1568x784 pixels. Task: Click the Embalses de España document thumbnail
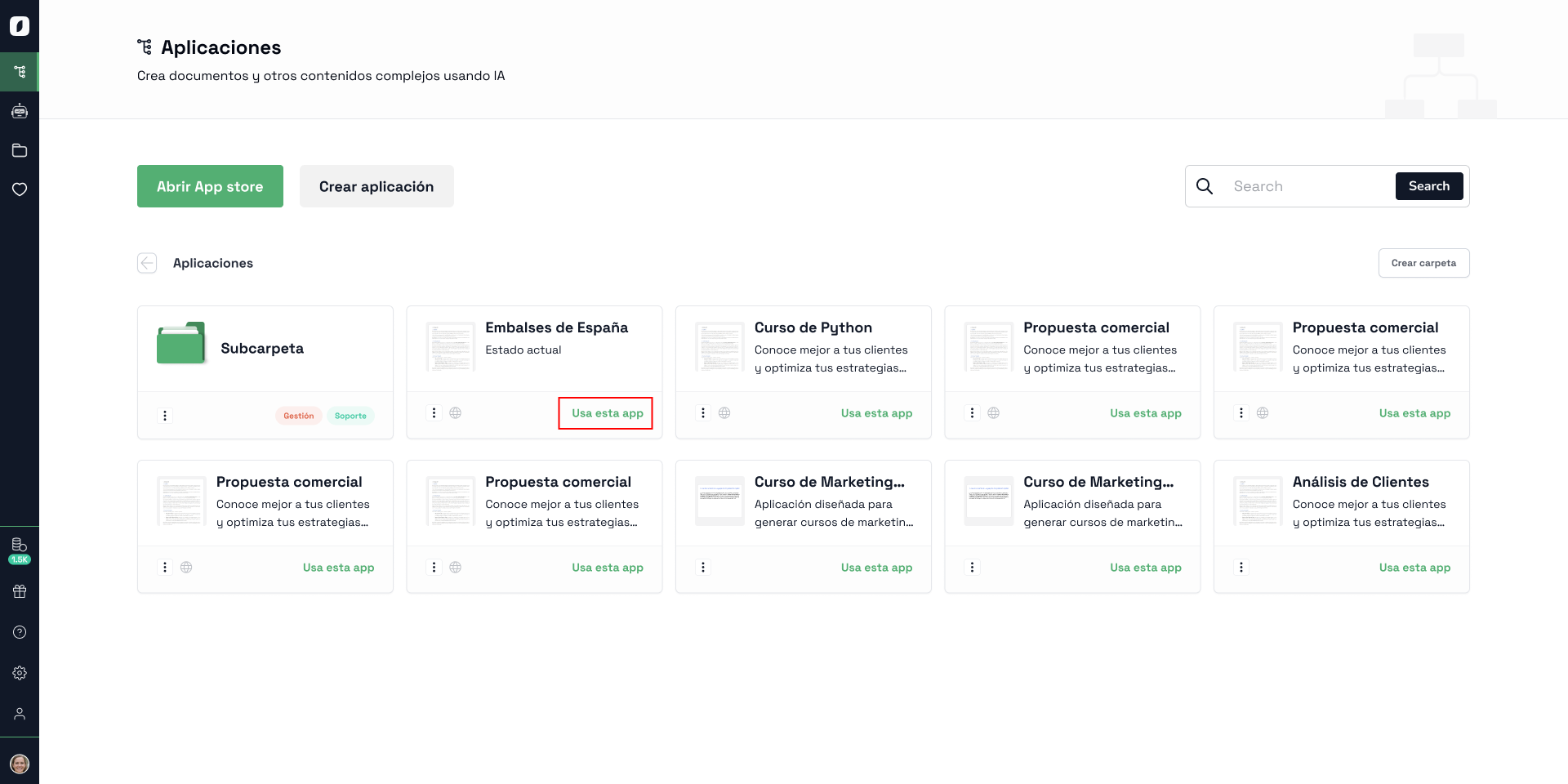click(x=451, y=346)
